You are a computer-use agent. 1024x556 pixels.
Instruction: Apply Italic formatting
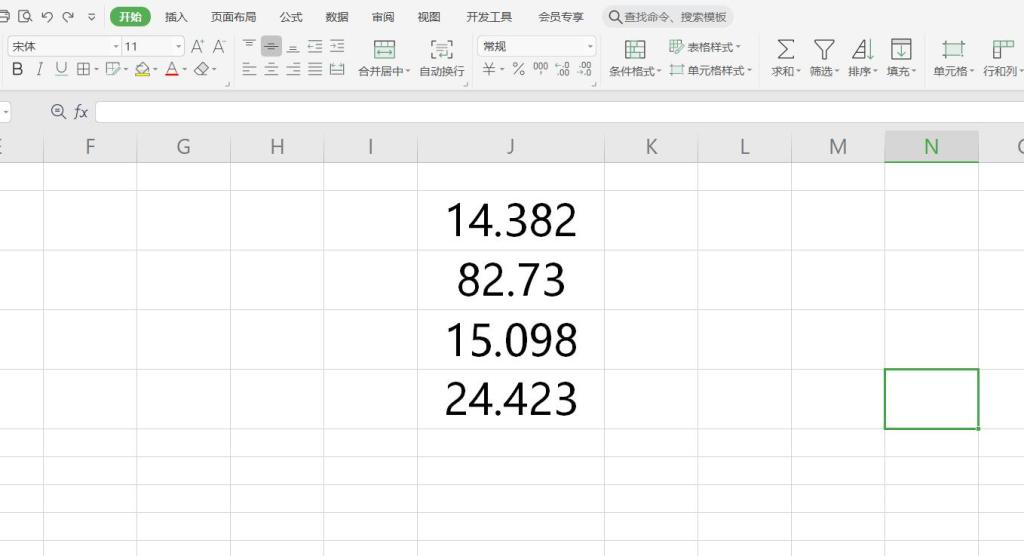pos(39,69)
